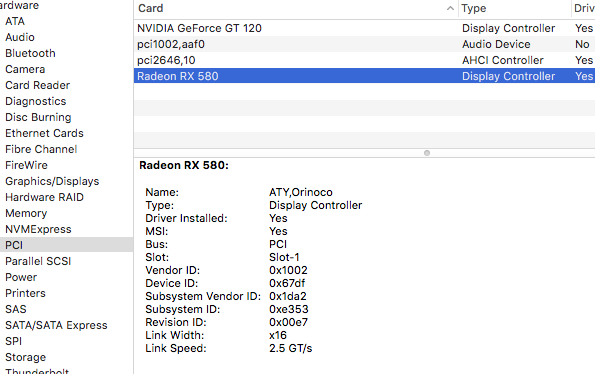Click the Device ID value 0x67df
This screenshot has height=374, width=595.
[x=287, y=283]
